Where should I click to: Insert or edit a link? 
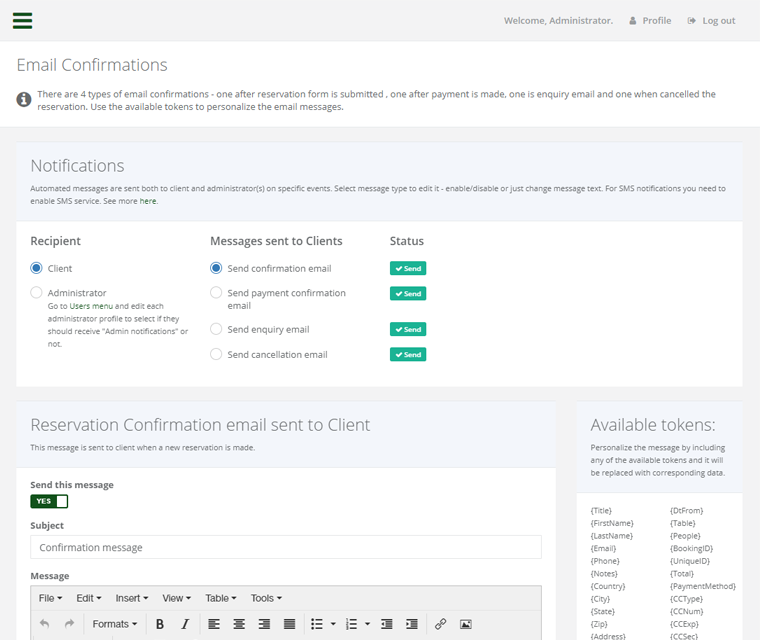pyautogui.click(x=441, y=624)
